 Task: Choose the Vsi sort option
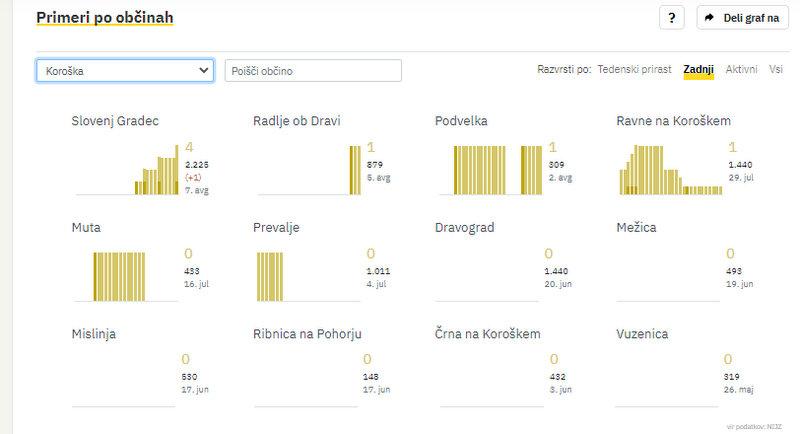[x=776, y=69]
